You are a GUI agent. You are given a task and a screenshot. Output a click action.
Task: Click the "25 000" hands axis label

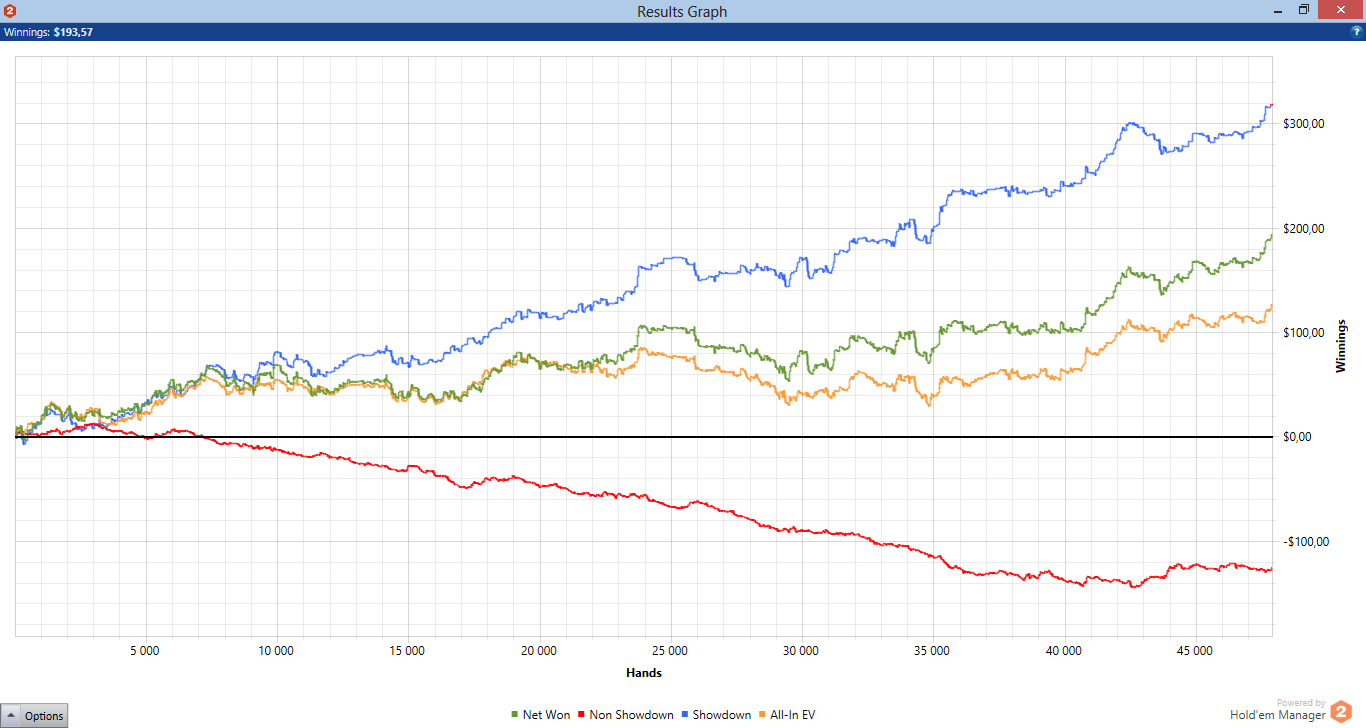point(670,651)
